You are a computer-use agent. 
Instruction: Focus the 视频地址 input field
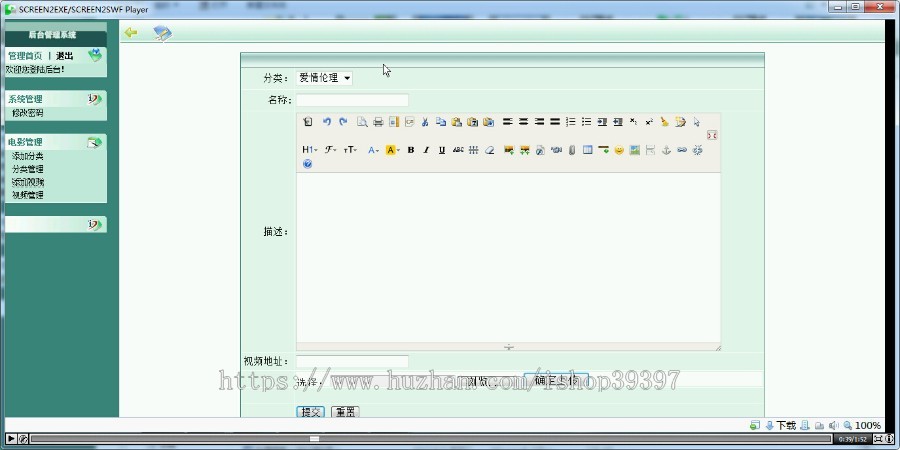(352, 361)
